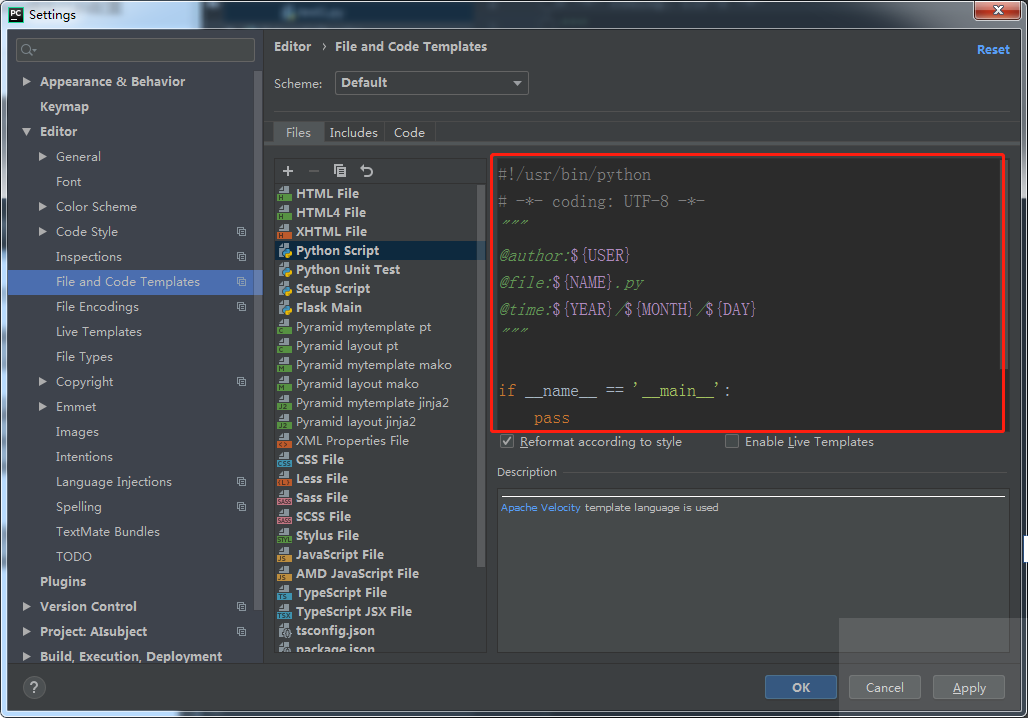Open the Keymap settings page
Screen dimensions: 1028x718
64,106
